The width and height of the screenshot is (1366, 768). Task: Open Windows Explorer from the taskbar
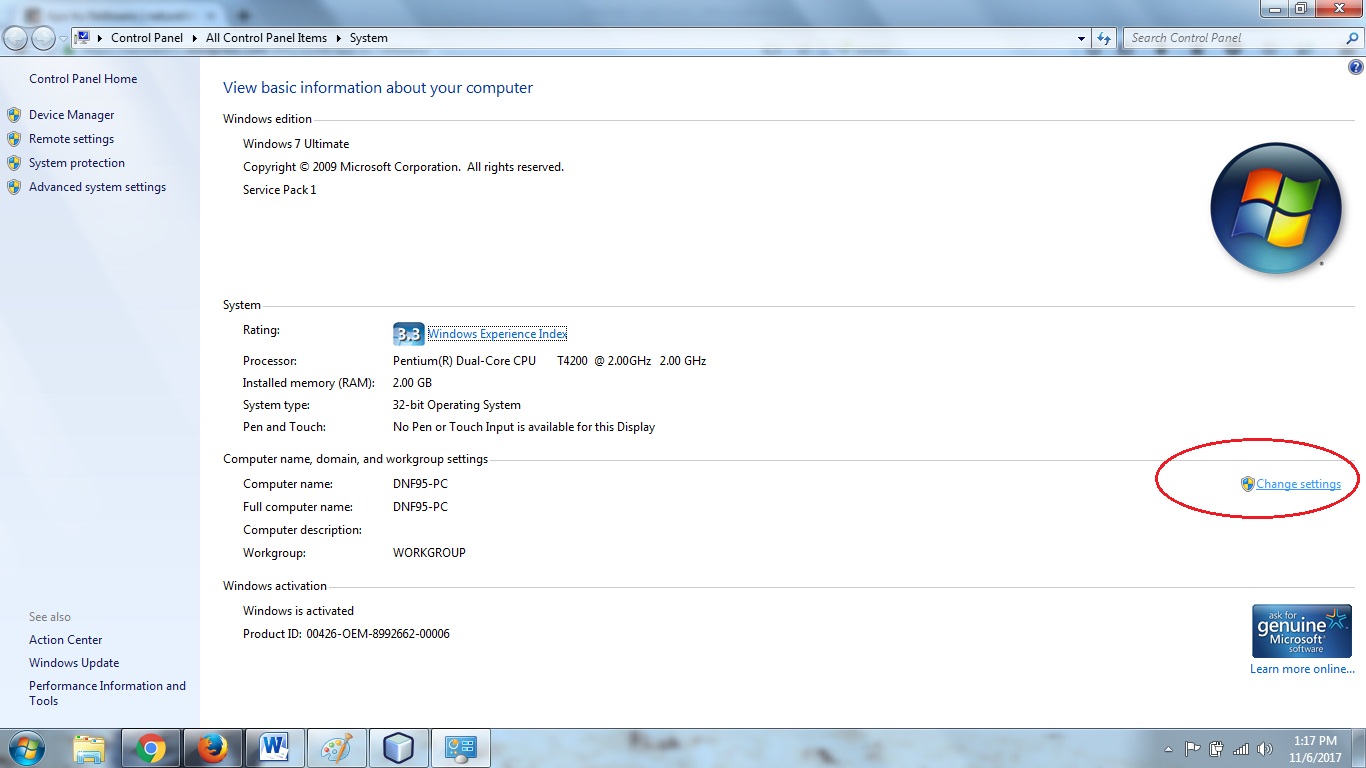(x=89, y=748)
